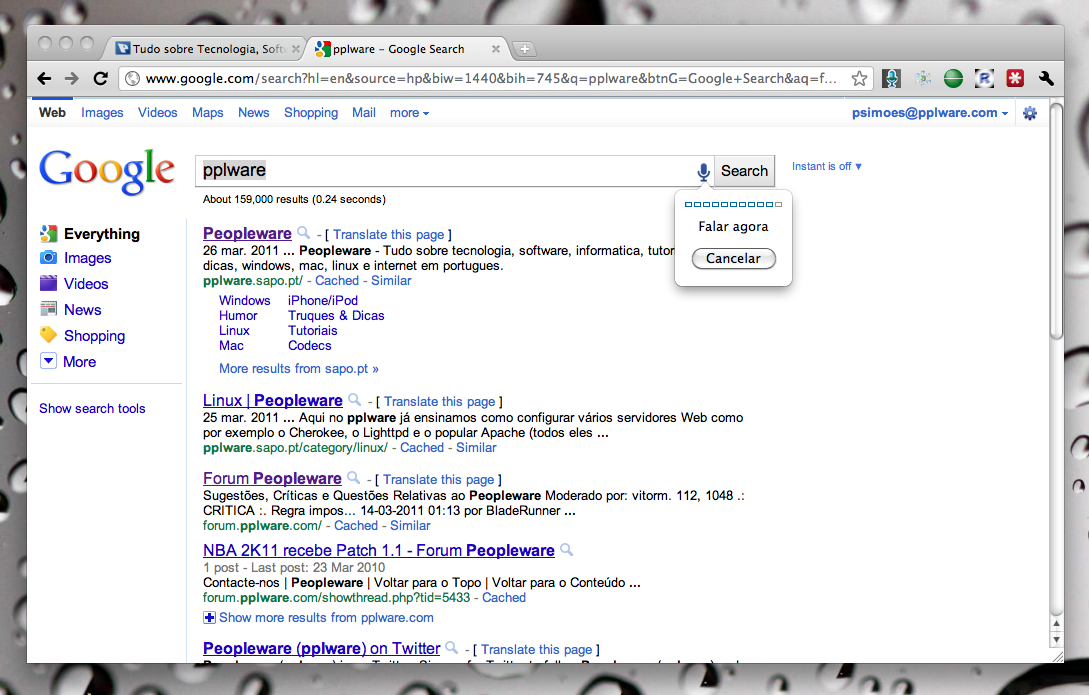Image resolution: width=1089 pixels, height=695 pixels.
Task: Click plus icon to show more pplware.com results
Action: pyautogui.click(x=209, y=617)
